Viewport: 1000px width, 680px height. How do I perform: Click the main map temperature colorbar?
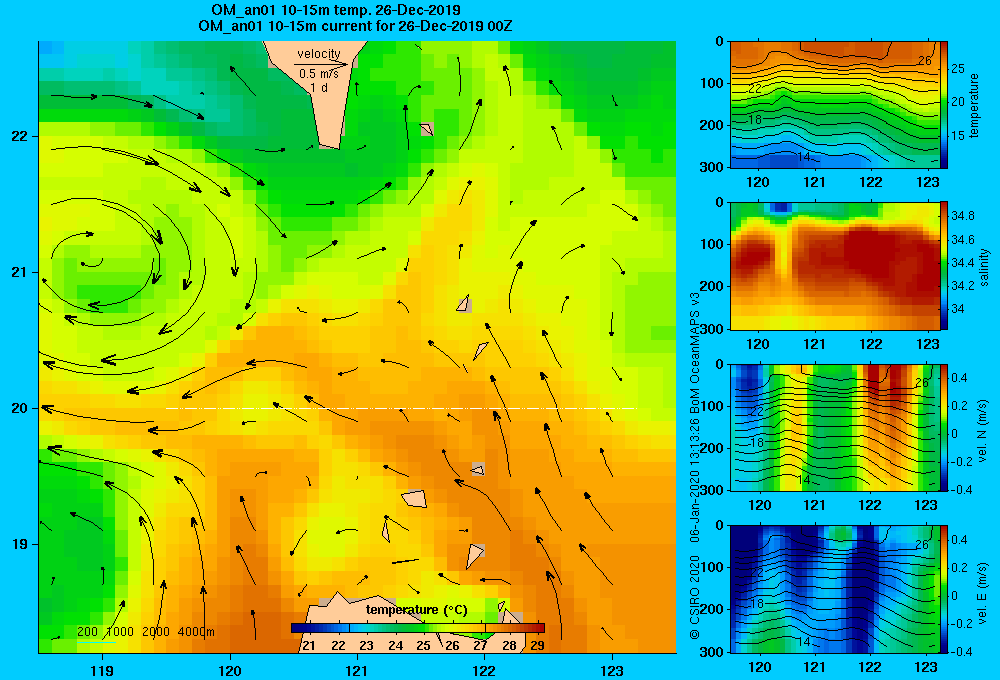418,628
